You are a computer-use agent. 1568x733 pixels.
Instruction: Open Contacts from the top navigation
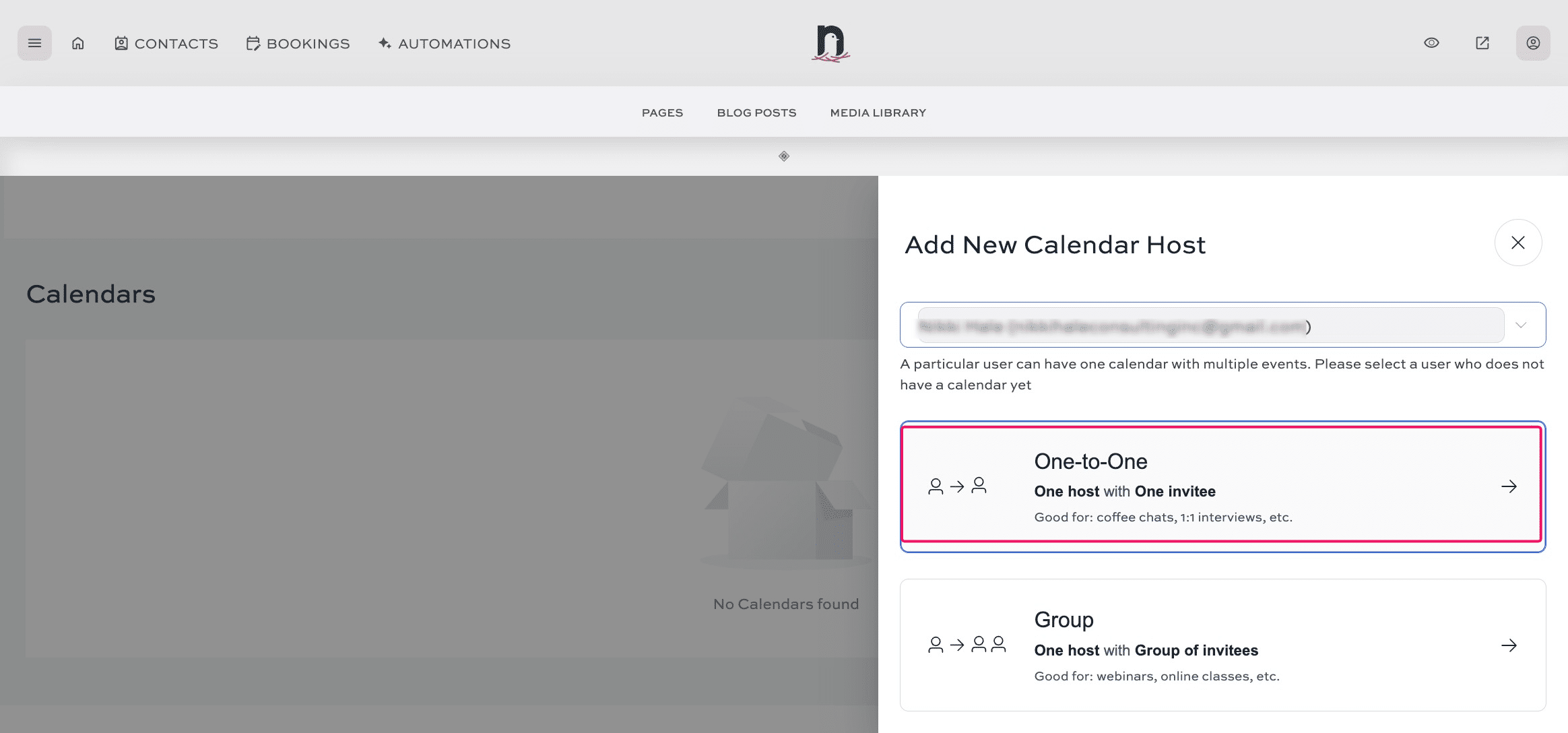[x=166, y=44]
